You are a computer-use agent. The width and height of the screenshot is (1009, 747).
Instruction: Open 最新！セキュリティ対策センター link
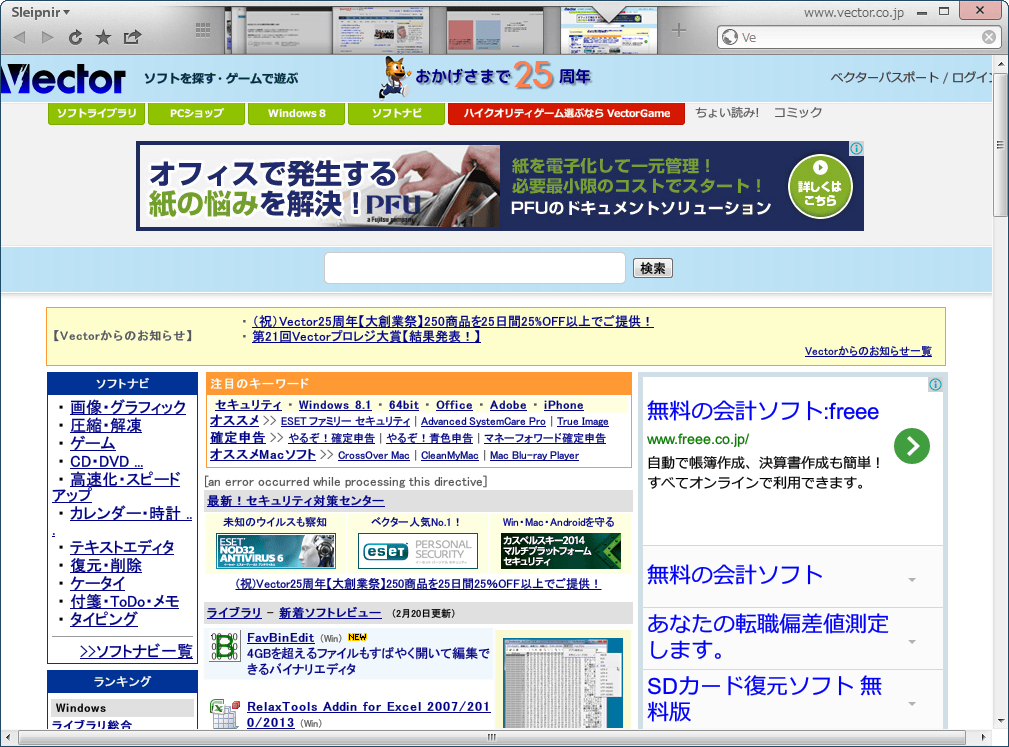click(x=295, y=501)
